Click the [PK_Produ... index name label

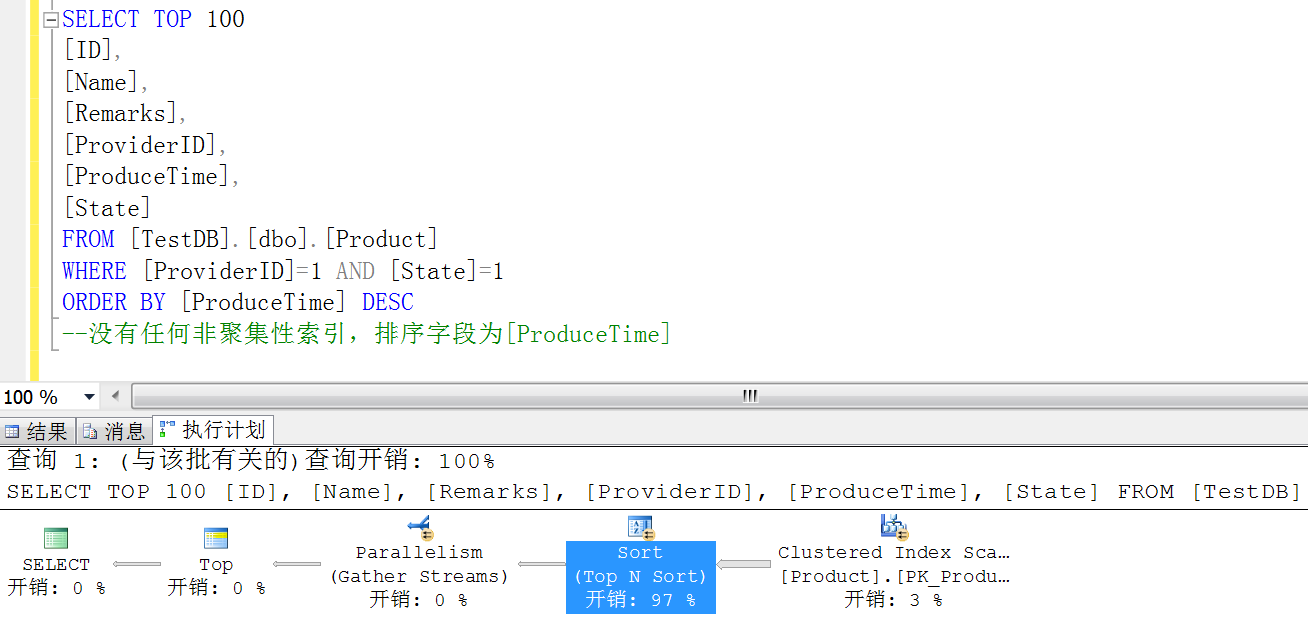point(894,576)
